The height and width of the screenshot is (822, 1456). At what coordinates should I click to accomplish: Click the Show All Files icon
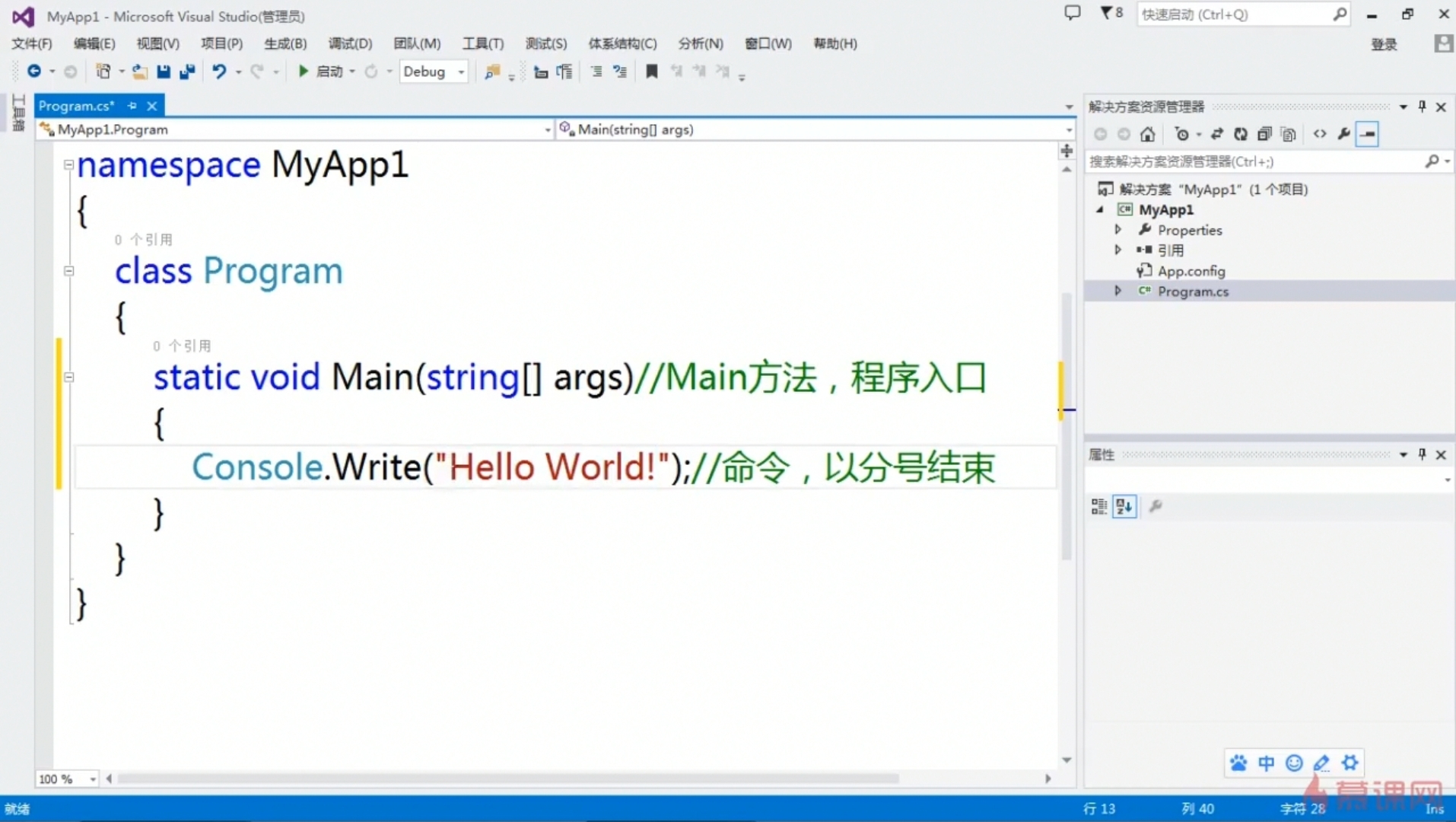(x=1288, y=135)
